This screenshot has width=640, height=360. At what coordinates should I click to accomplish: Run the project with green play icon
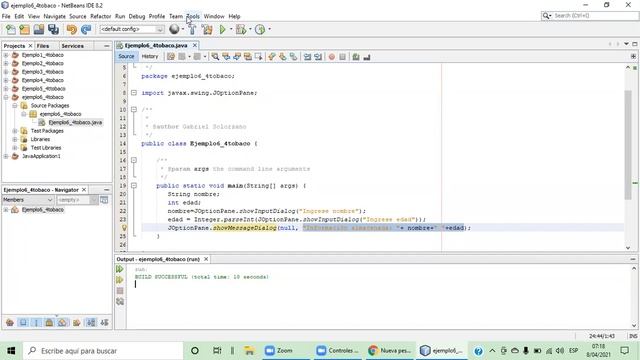coord(222,29)
